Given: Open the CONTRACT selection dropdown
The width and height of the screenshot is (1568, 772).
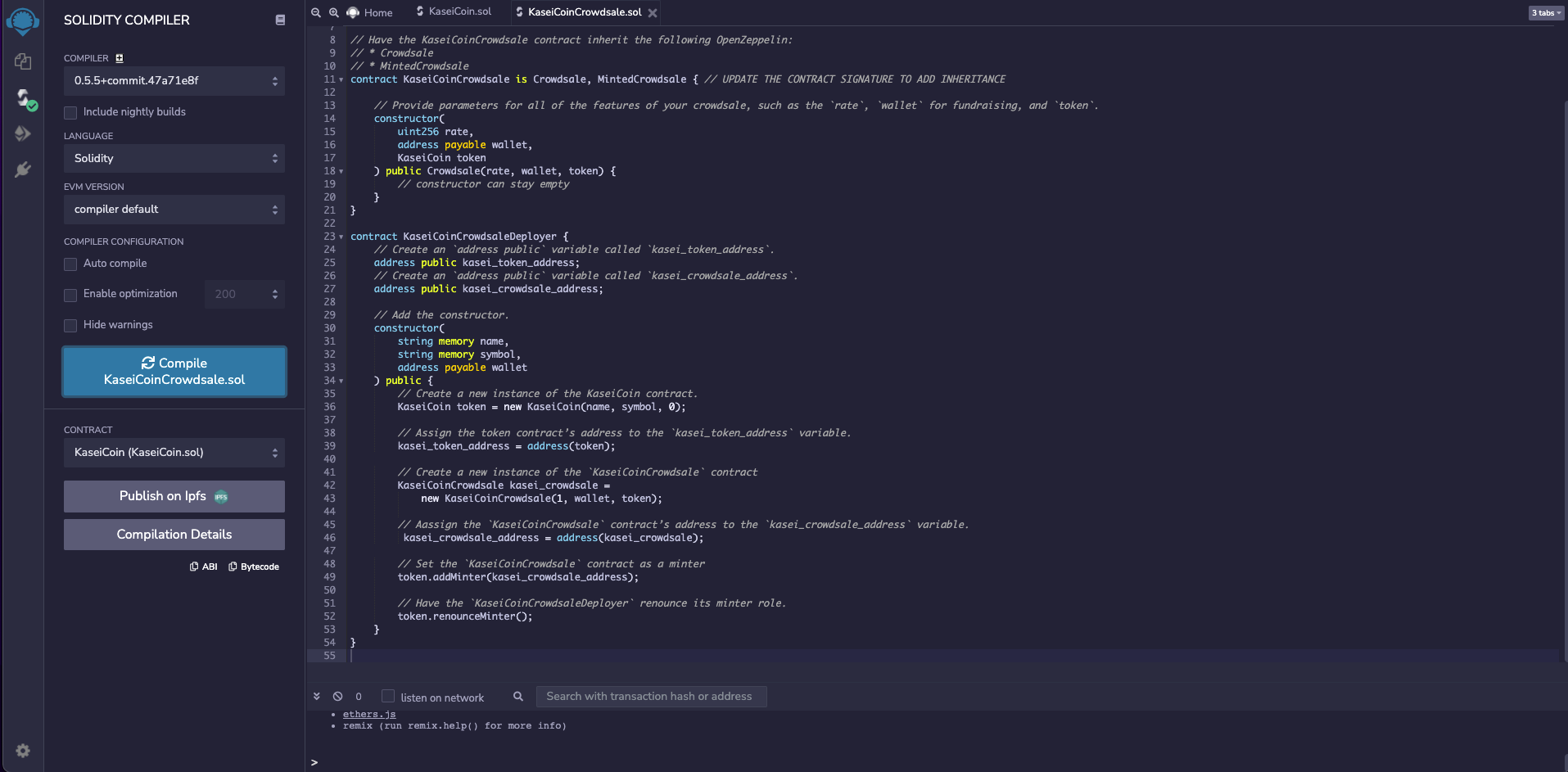Looking at the screenshot, I should (x=174, y=452).
